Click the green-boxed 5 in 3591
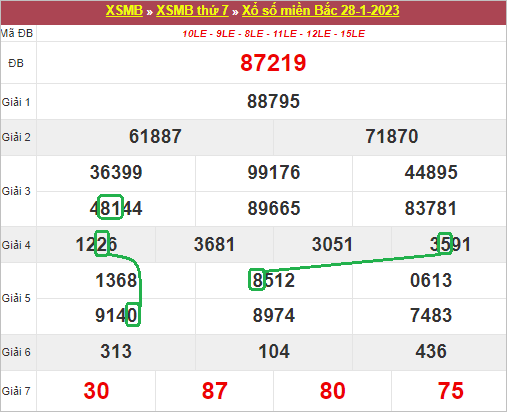507x412 pixels. click(x=445, y=244)
